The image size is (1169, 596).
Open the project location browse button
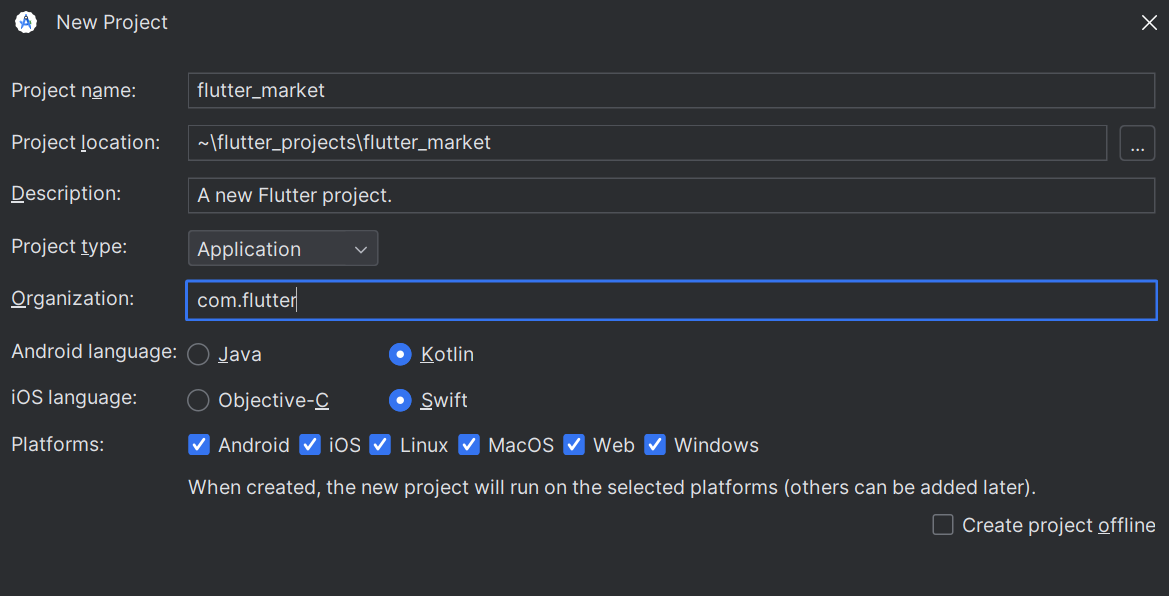click(1137, 143)
